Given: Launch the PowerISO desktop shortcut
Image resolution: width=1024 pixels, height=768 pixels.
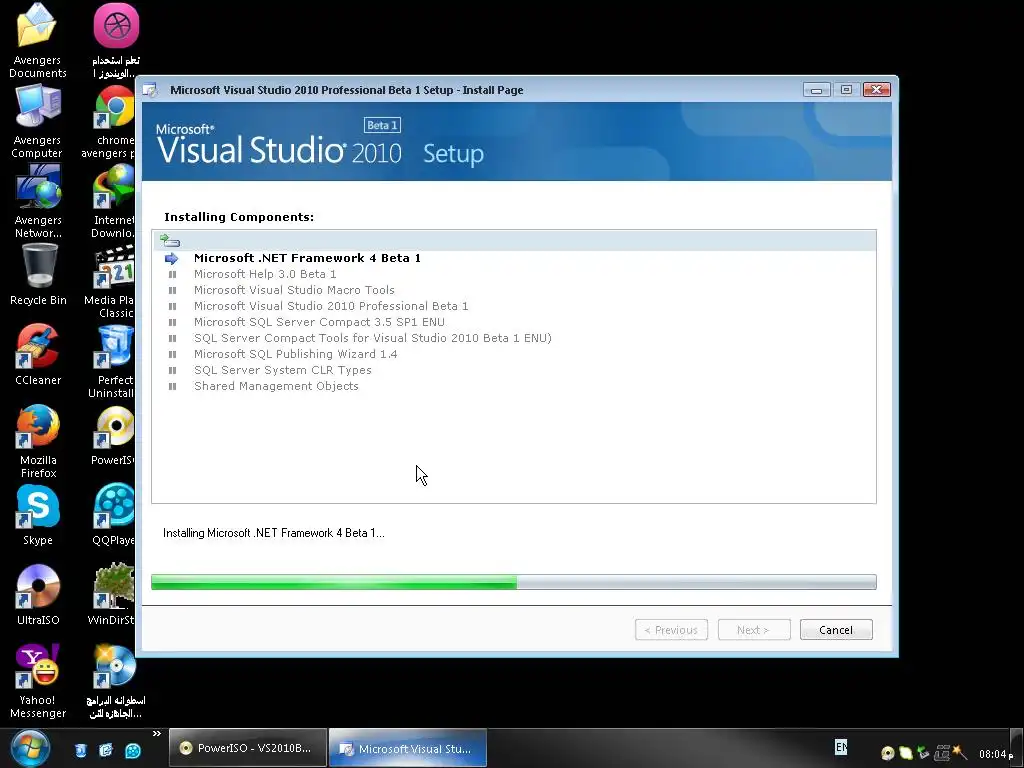Looking at the screenshot, I should tap(112, 435).
